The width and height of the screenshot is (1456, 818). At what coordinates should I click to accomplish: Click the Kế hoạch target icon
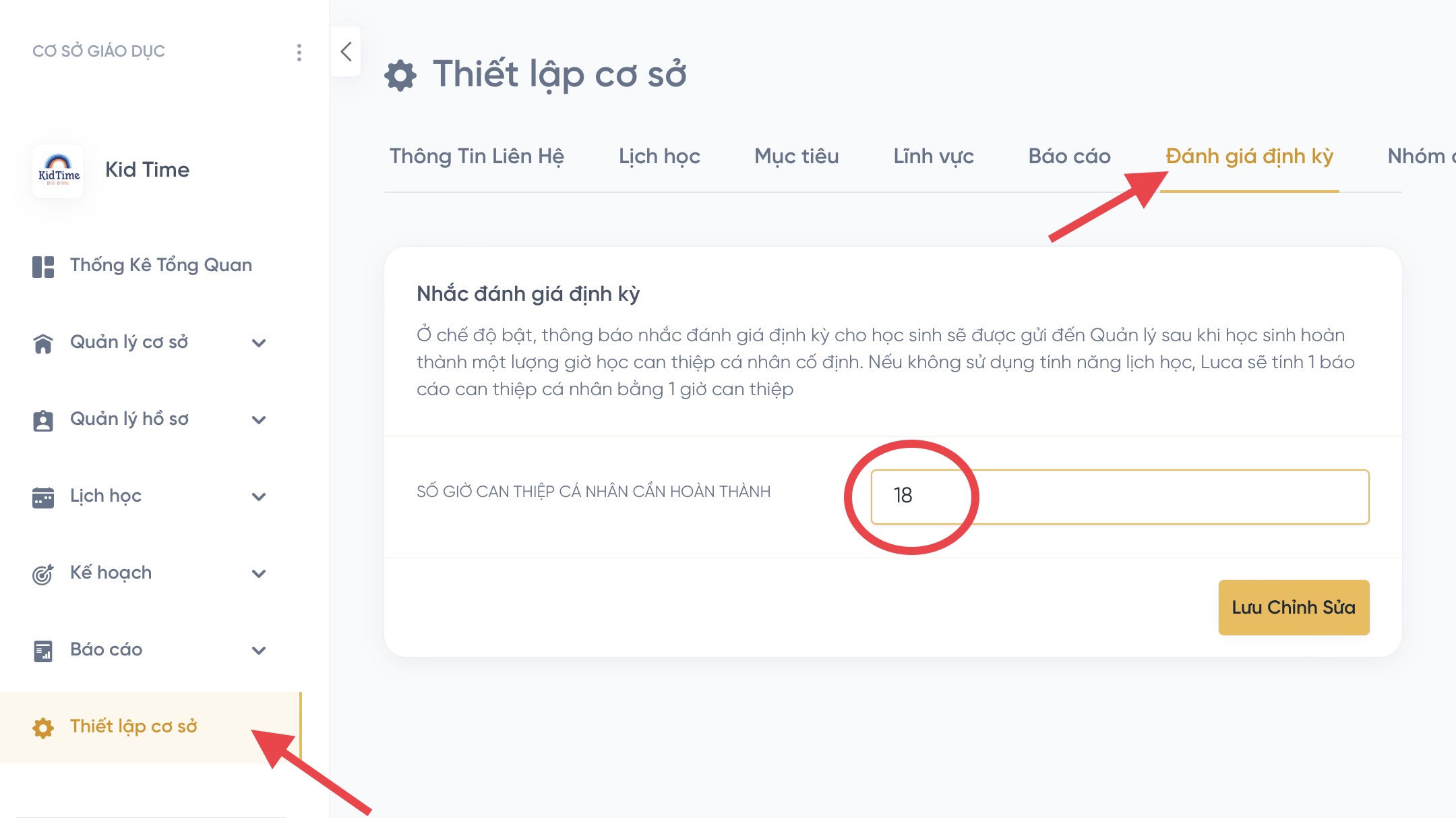pyautogui.click(x=43, y=574)
